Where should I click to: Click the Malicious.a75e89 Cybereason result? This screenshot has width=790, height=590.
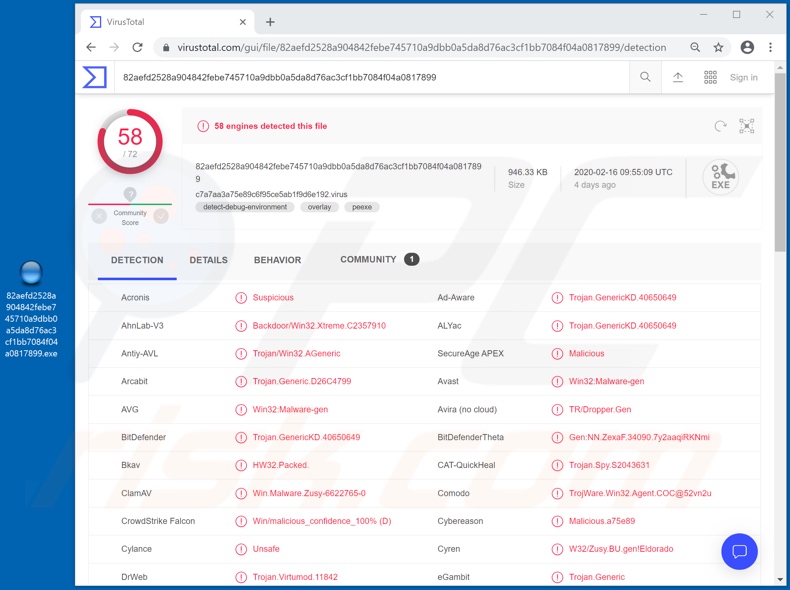(602, 521)
